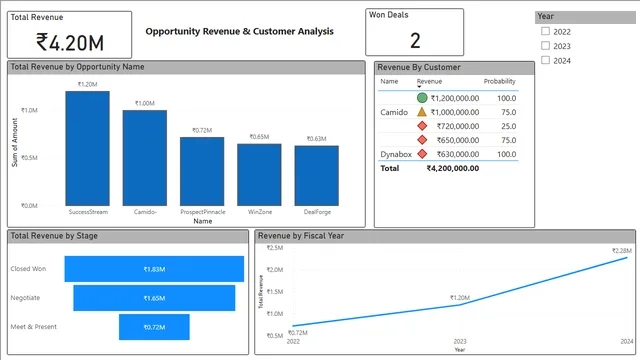640x360 pixels.
Task: Click the Total Revenue by Stage title
Action: 54,236
